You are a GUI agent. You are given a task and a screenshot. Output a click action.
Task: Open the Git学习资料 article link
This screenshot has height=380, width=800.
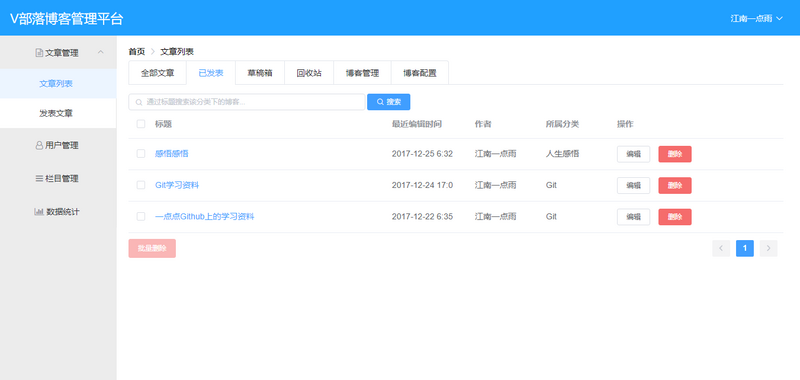pyautogui.click(x=177, y=185)
